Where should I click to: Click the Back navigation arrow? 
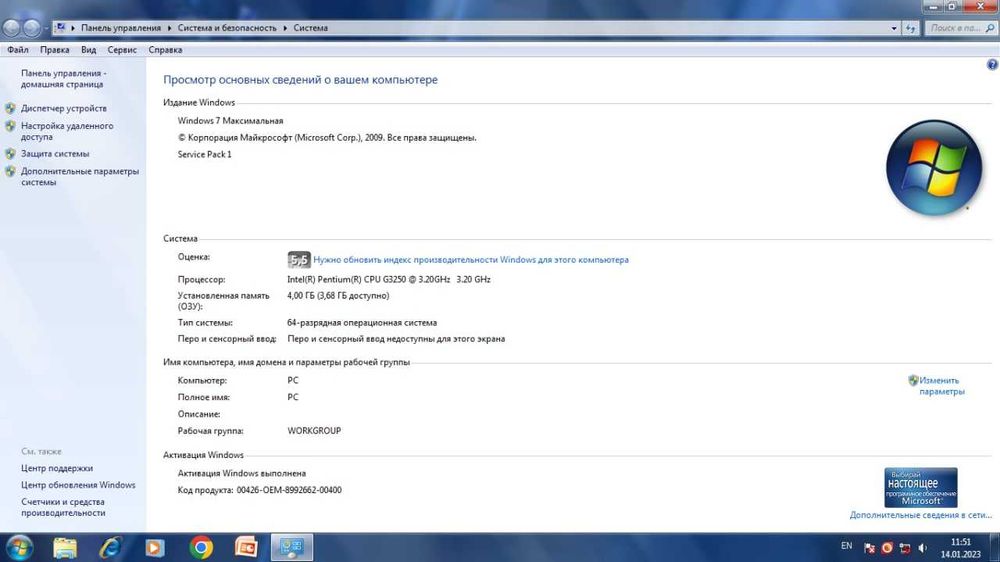pyautogui.click(x=11, y=28)
